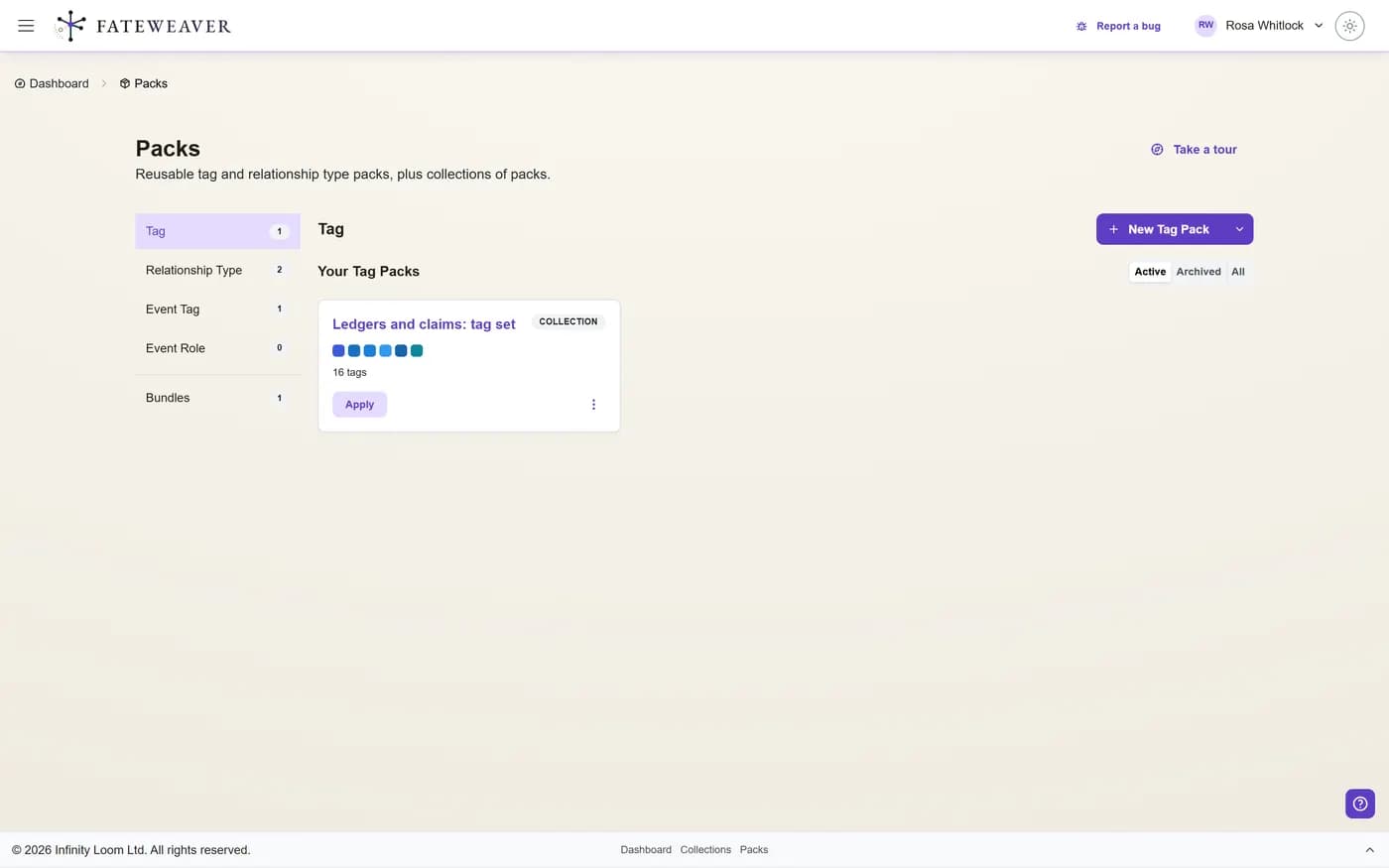Click the Fateweaver logo
Image resolution: width=1389 pixels, height=868 pixels.
point(143,26)
